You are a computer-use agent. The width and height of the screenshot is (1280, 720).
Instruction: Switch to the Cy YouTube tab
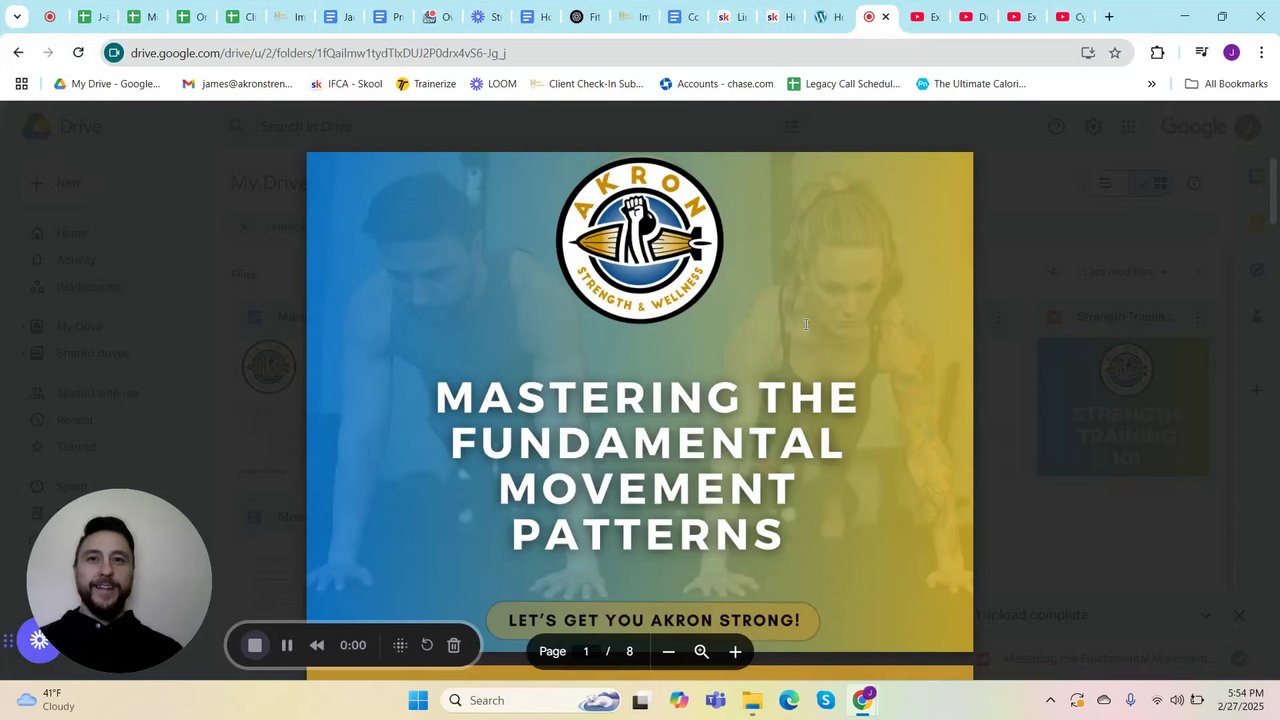click(1071, 17)
